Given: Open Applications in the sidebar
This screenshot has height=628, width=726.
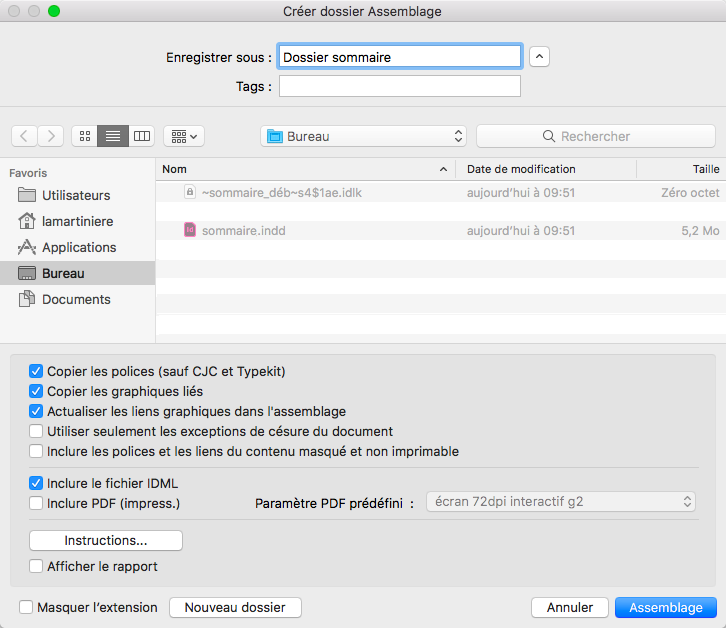Looking at the screenshot, I should [x=78, y=247].
